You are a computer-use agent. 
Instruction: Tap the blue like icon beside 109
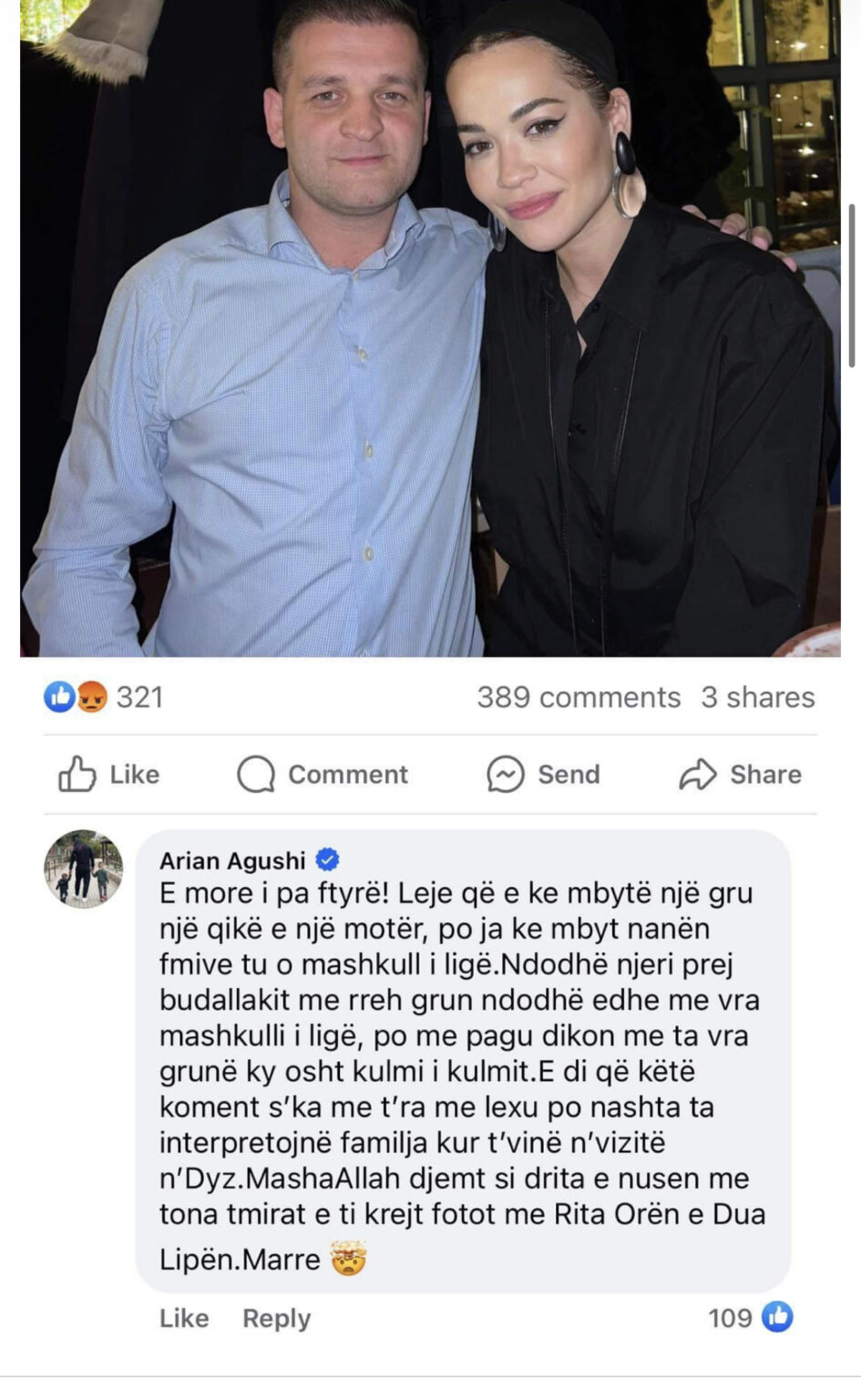[777, 1317]
